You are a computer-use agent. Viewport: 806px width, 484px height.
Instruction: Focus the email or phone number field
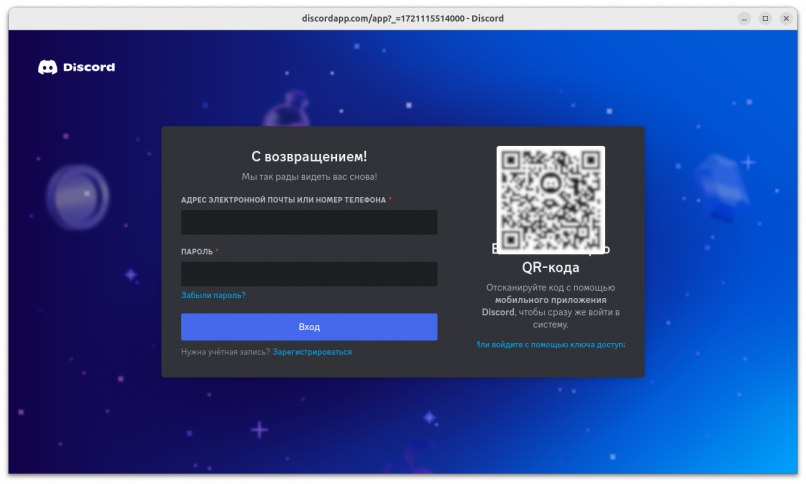point(309,222)
